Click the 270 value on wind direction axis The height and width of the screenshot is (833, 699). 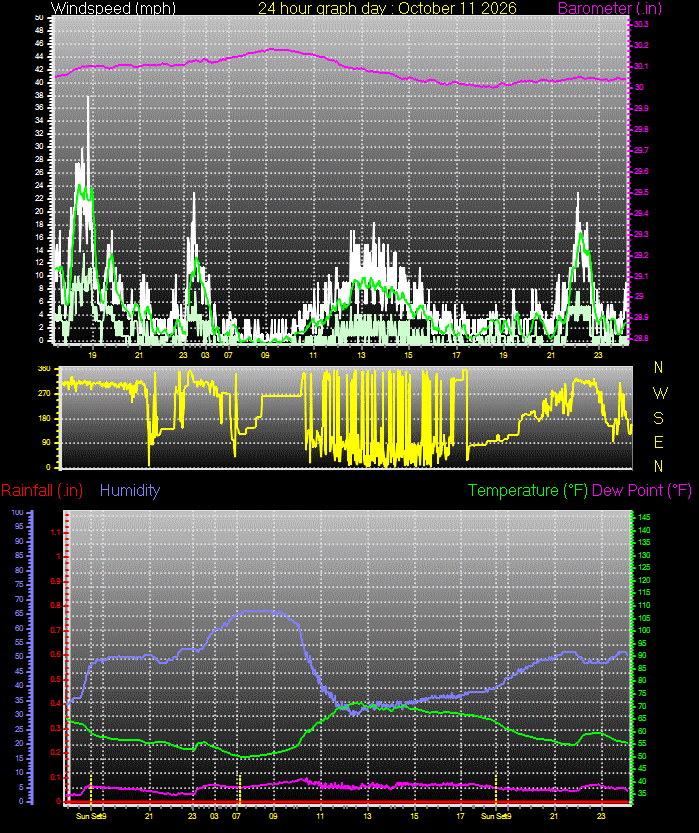pos(45,394)
